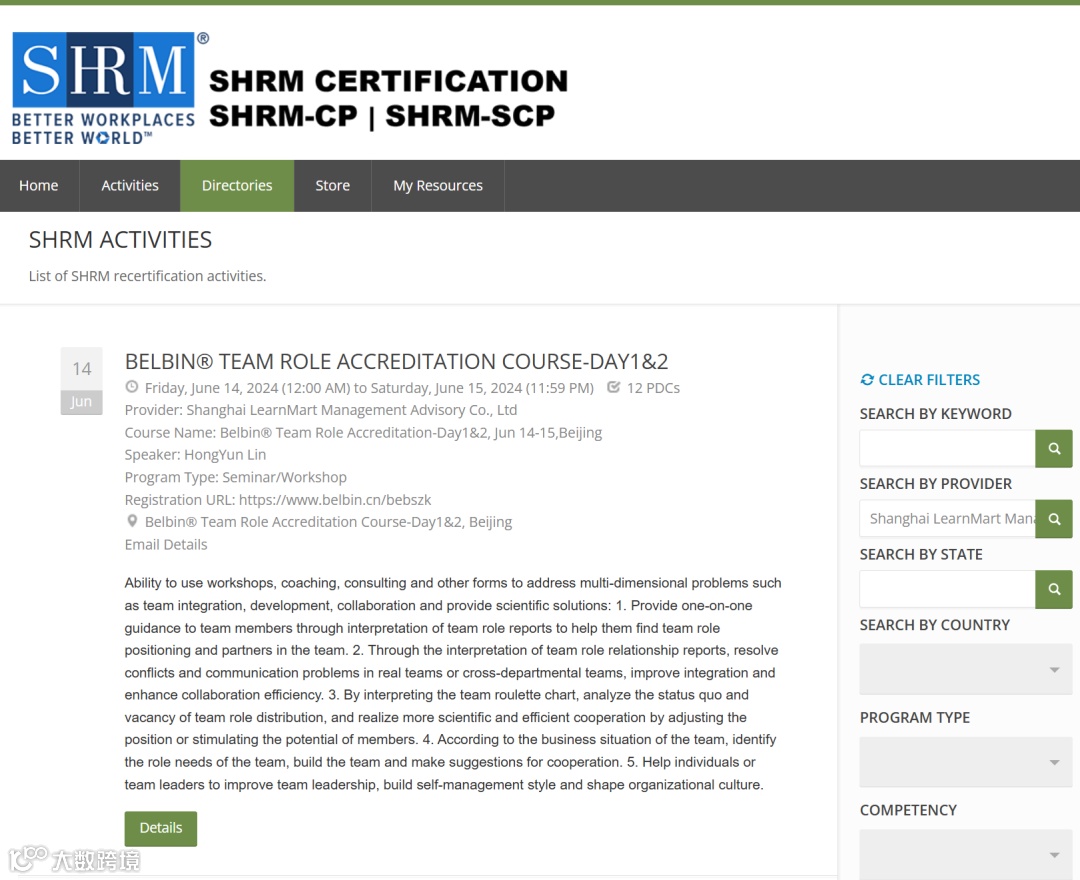Open the Activities menu item
Image resolution: width=1080 pixels, height=880 pixels.
click(129, 186)
